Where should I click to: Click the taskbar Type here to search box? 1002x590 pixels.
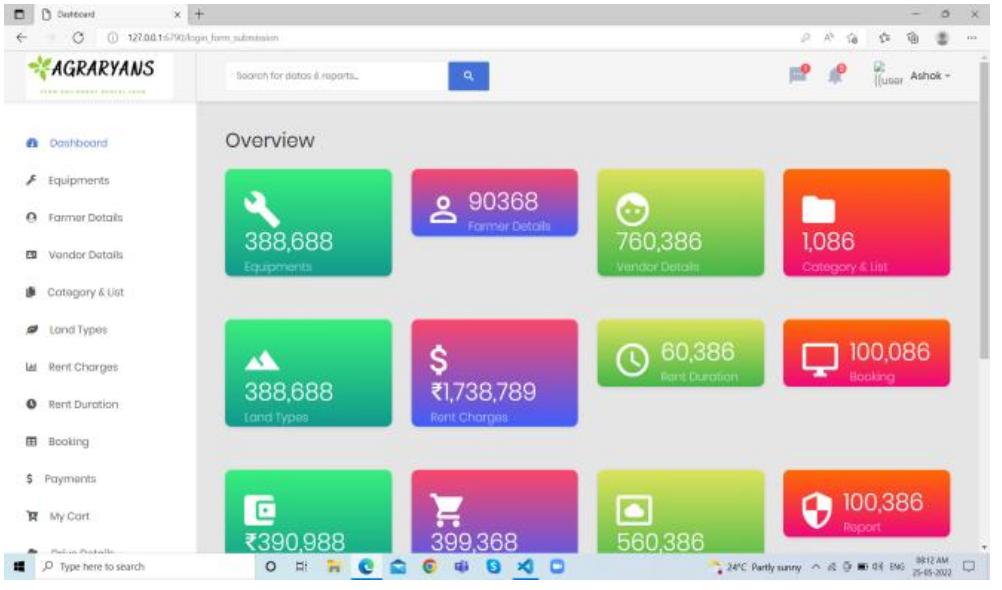[144, 566]
